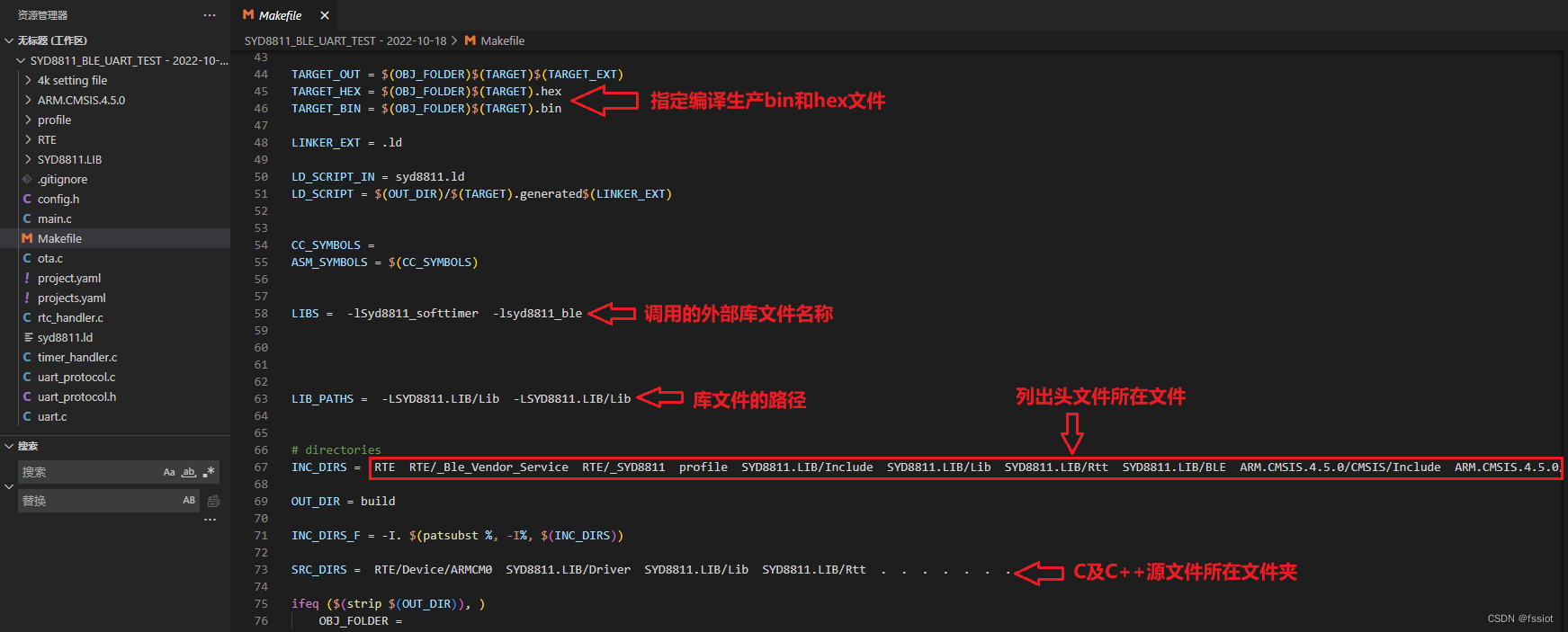
Task: Toggle search details ellipsis button
Action: (x=211, y=520)
